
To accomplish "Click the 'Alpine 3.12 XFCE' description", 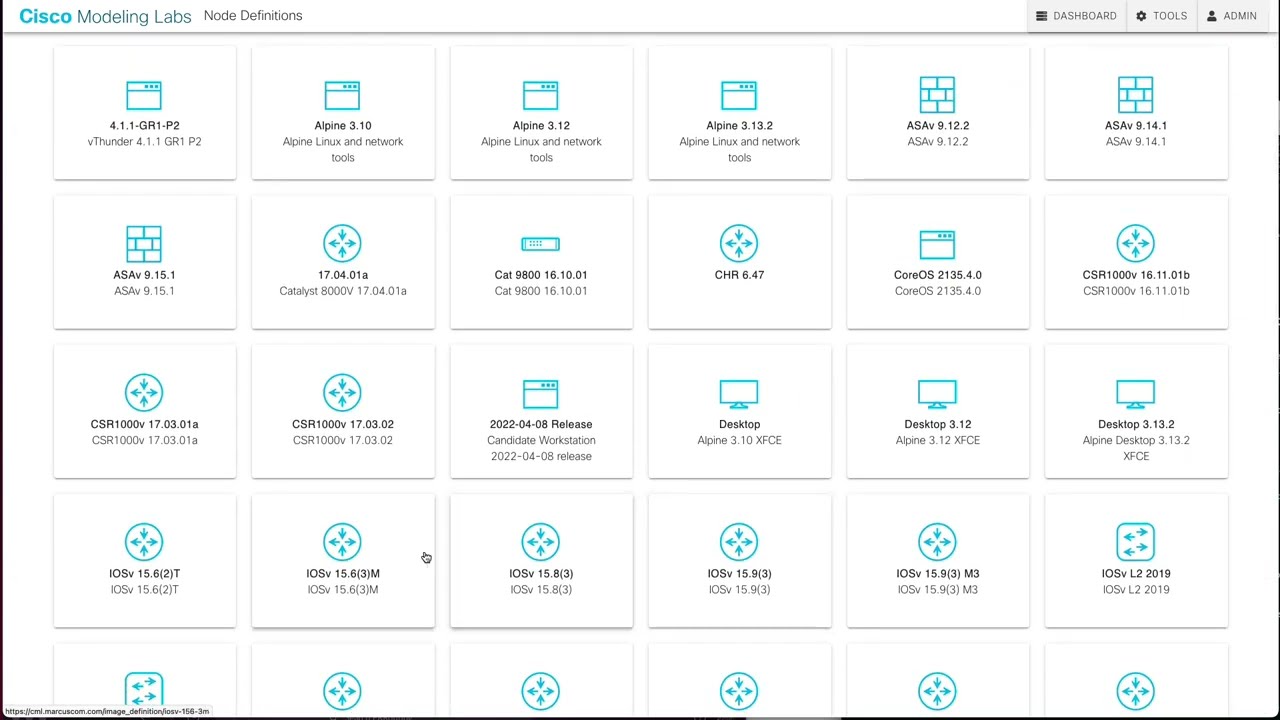I will [938, 440].
